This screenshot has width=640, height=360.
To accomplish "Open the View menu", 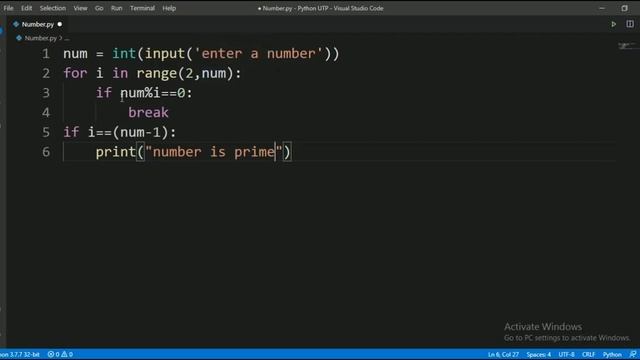I will [x=80, y=8].
